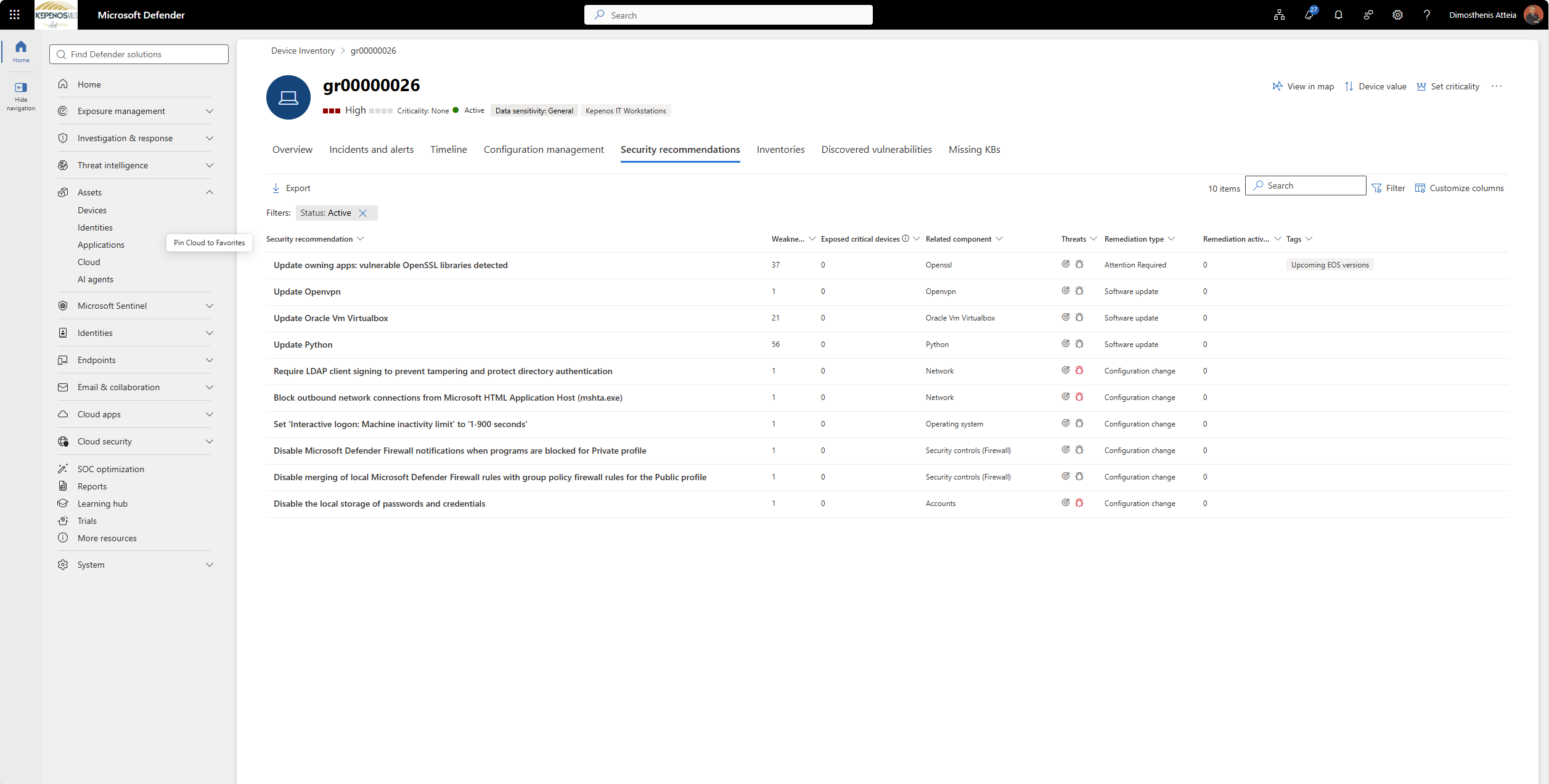Click the Kepenos IT Workstations tag

(x=626, y=111)
